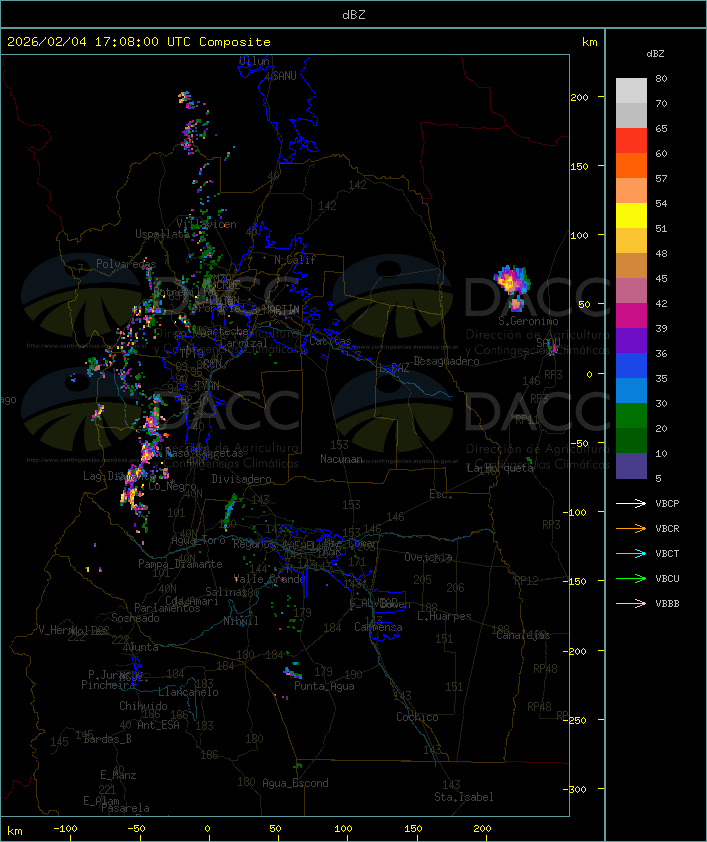This screenshot has width=707, height=842.
Task: Click the Llancanelo map label
Action: (x=188, y=692)
